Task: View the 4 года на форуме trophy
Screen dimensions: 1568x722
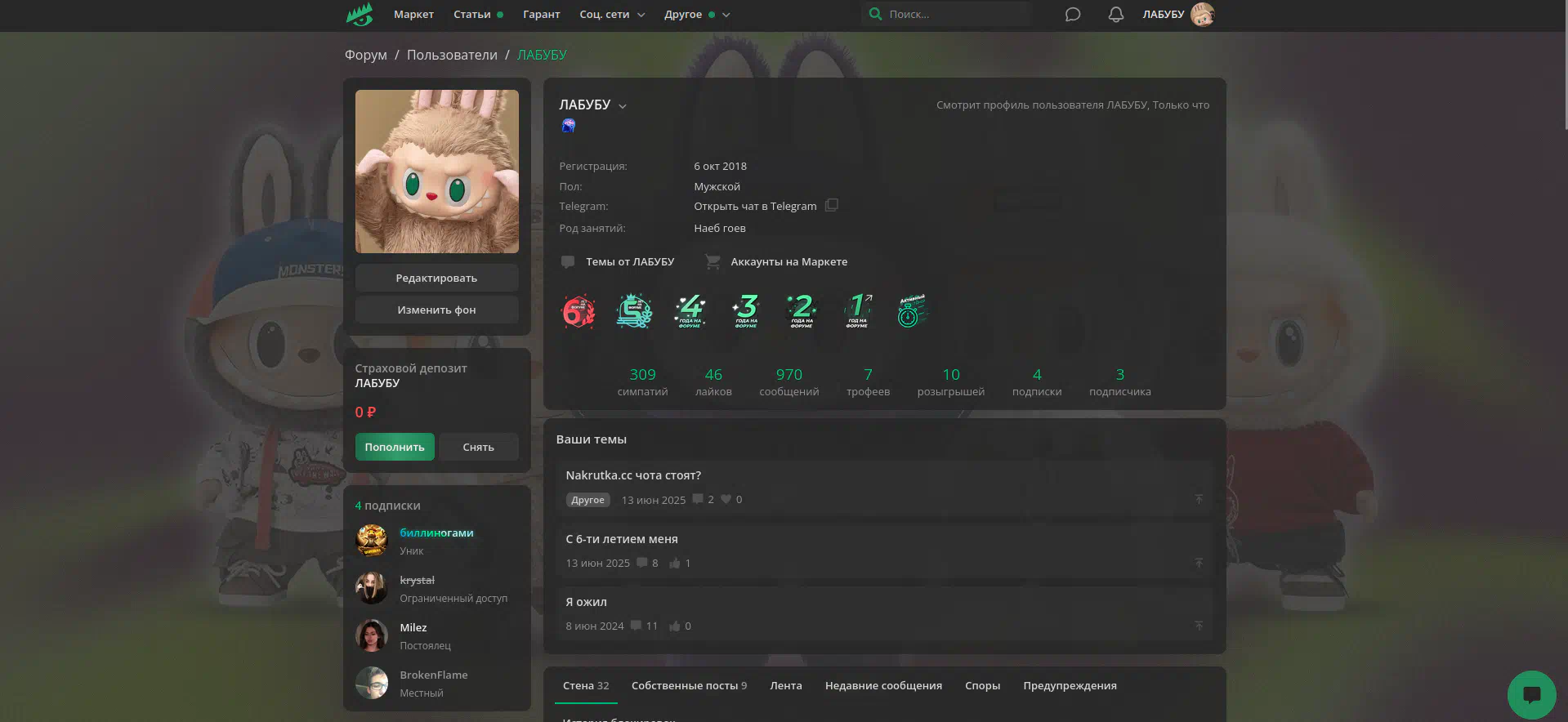Action: click(690, 311)
